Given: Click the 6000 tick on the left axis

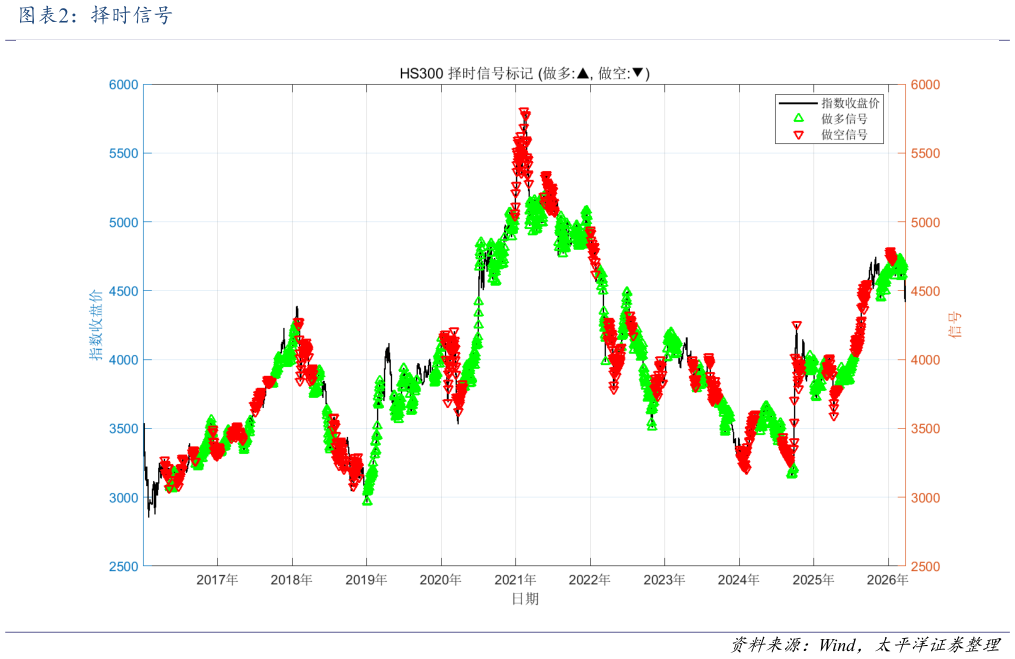Looking at the screenshot, I should (123, 85).
